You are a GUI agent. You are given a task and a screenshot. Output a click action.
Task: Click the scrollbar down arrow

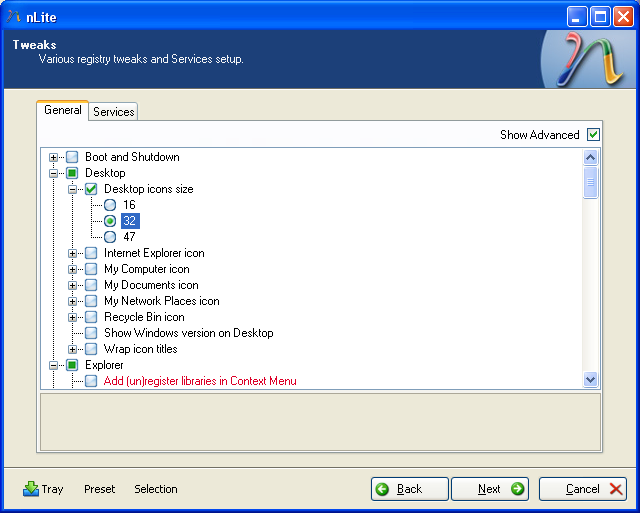pyautogui.click(x=591, y=380)
